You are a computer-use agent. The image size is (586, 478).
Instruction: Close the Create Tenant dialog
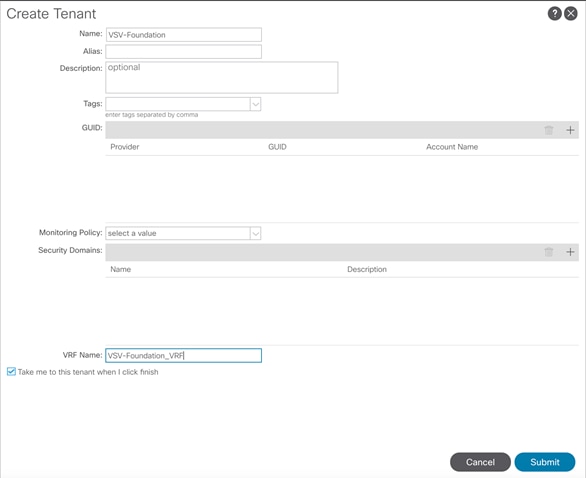tap(571, 14)
